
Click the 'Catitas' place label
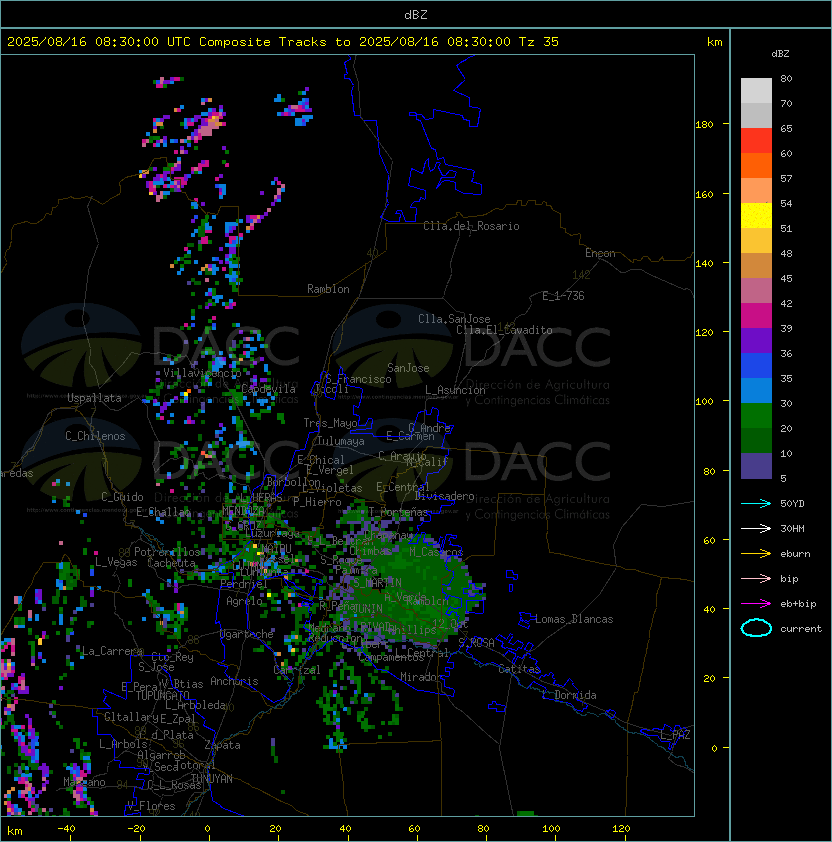pos(519,669)
